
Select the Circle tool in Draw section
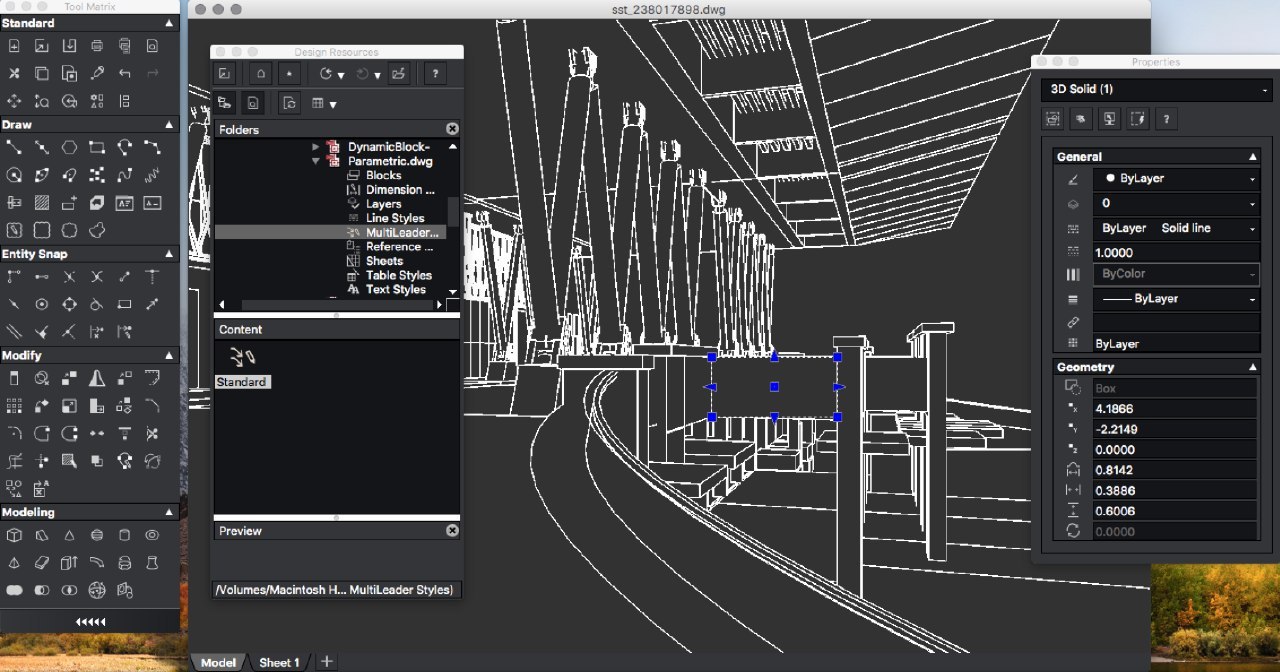point(14,175)
